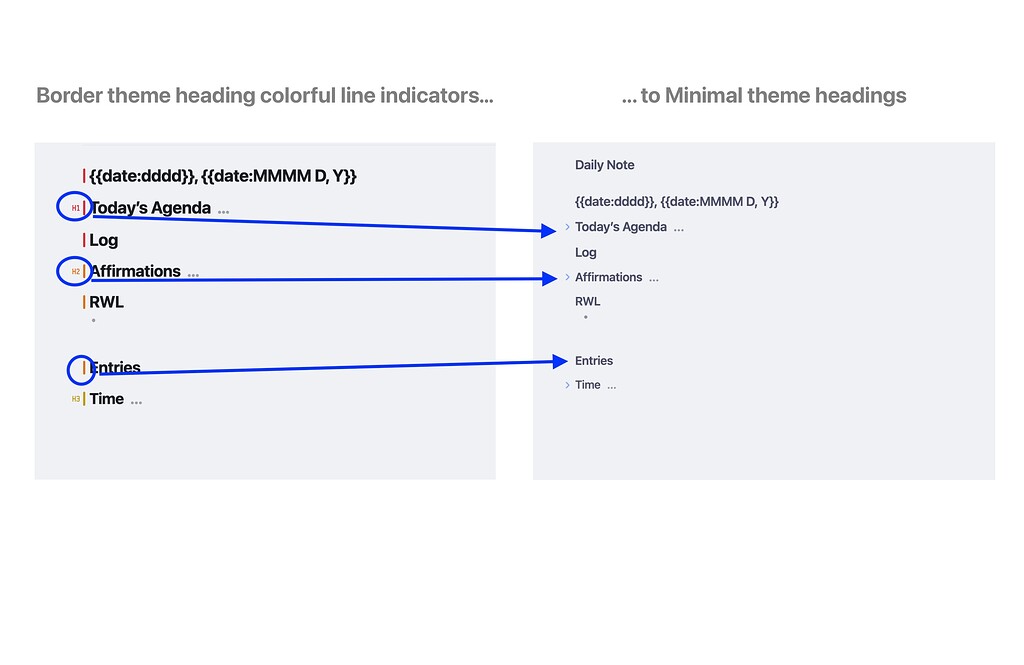This screenshot has height=665, width=1024.
Task: Click the ellipsis after Affirmations in Minimal theme
Action: pyautogui.click(x=655, y=279)
